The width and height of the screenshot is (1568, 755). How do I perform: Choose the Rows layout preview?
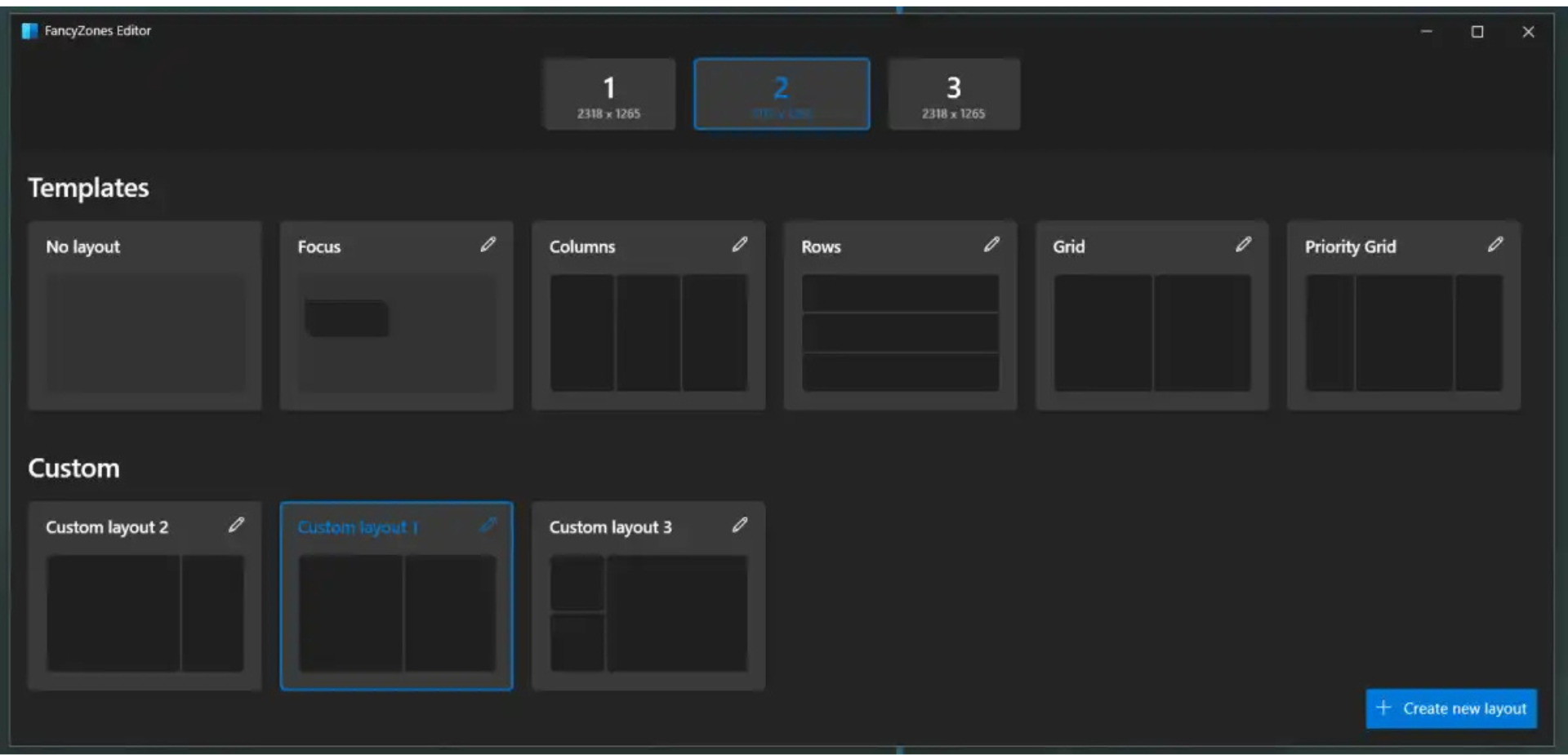coord(900,333)
